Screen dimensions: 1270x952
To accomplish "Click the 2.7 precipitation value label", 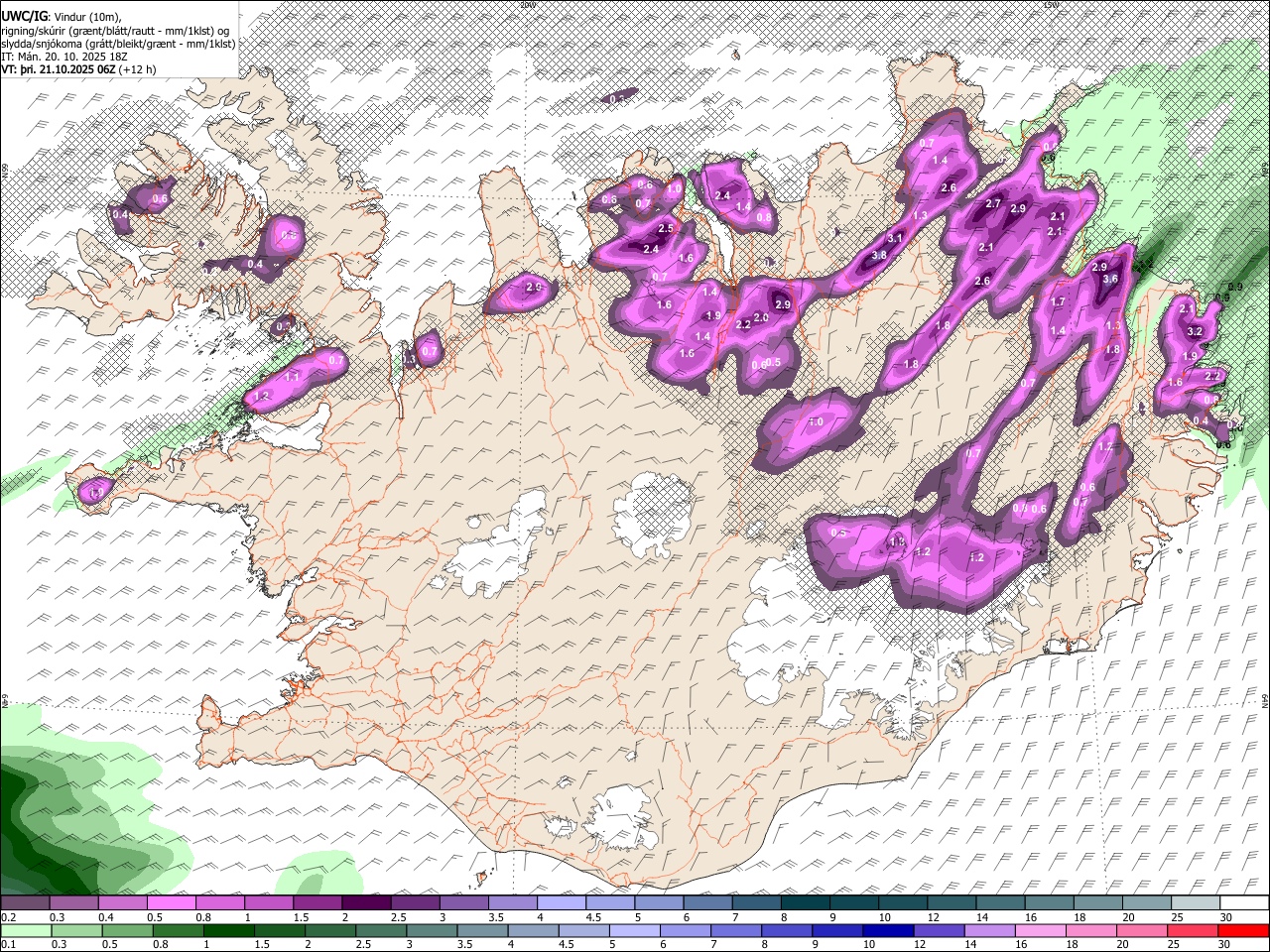I will tap(993, 203).
